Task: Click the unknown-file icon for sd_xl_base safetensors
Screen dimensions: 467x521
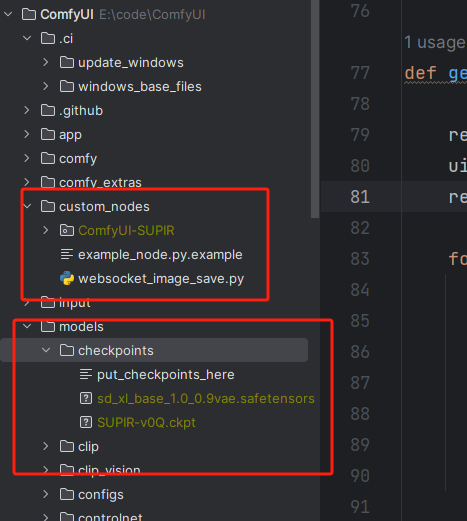Action: [86, 398]
